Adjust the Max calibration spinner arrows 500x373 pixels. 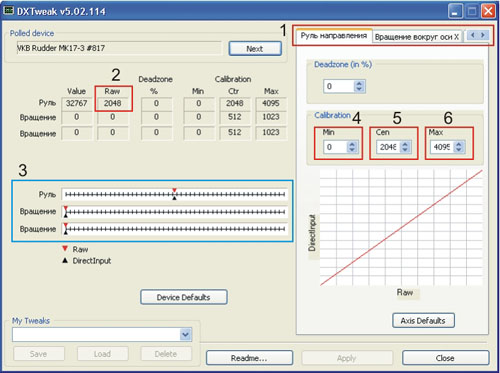click(x=459, y=147)
